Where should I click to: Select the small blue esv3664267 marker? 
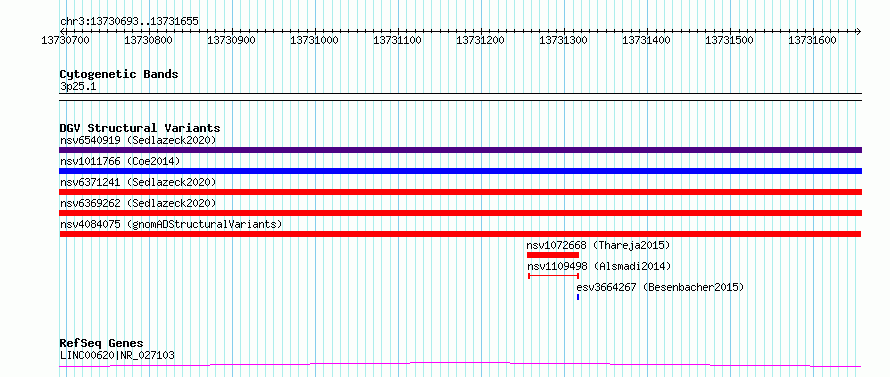click(x=578, y=297)
